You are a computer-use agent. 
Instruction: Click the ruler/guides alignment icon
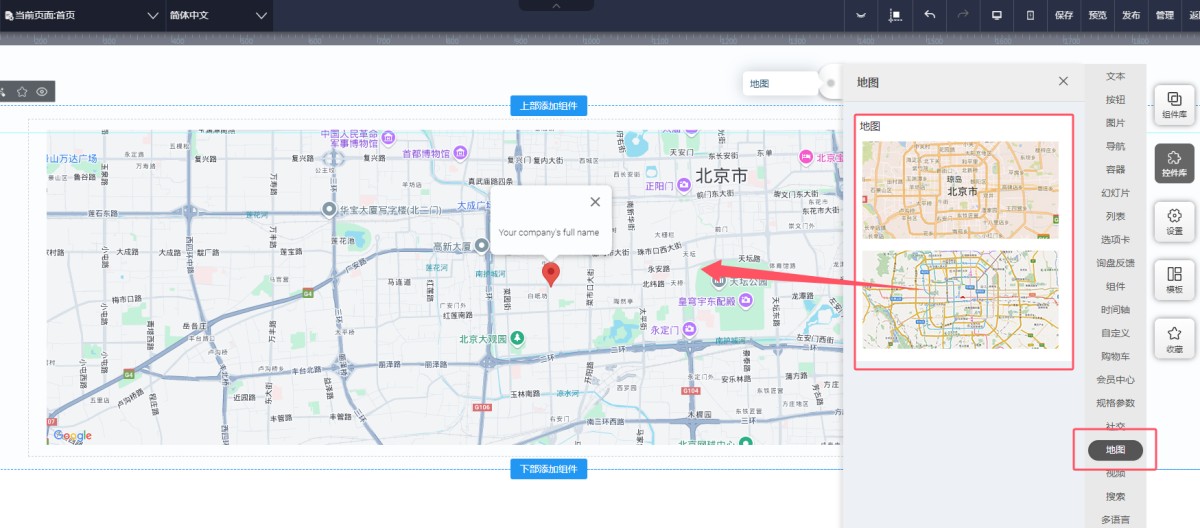[895, 15]
